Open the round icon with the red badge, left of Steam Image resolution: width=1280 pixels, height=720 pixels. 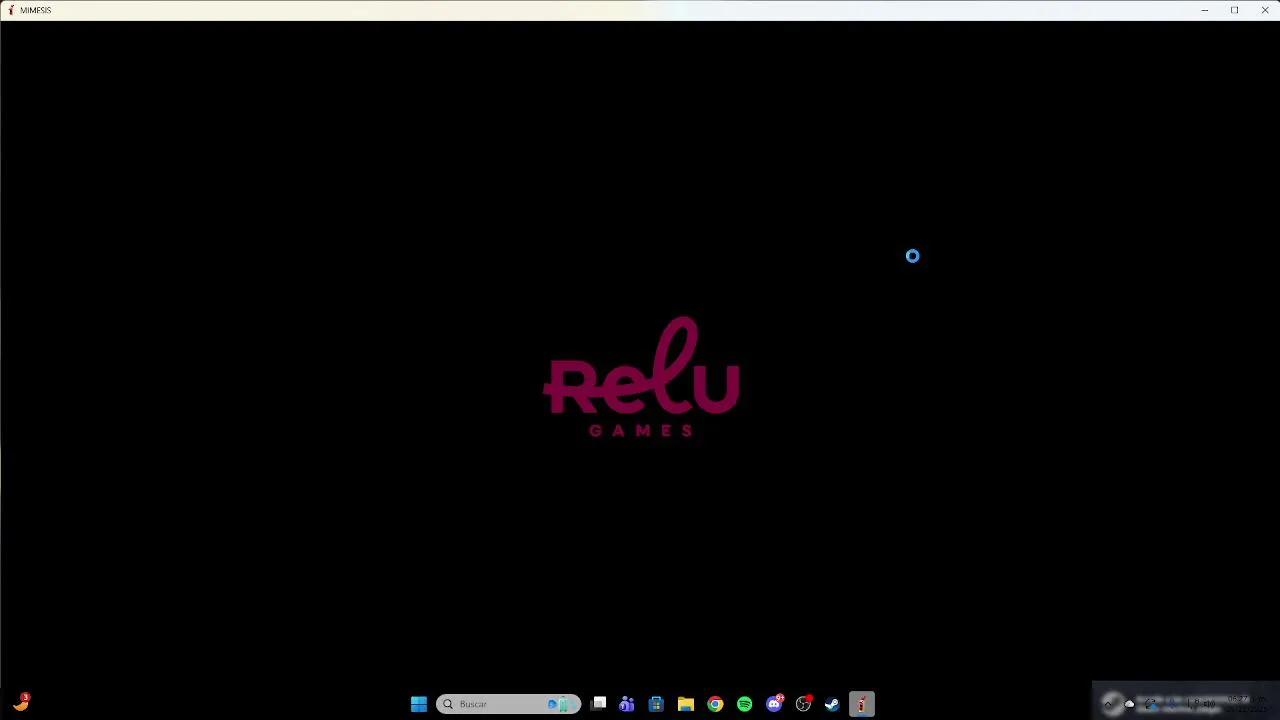803,704
